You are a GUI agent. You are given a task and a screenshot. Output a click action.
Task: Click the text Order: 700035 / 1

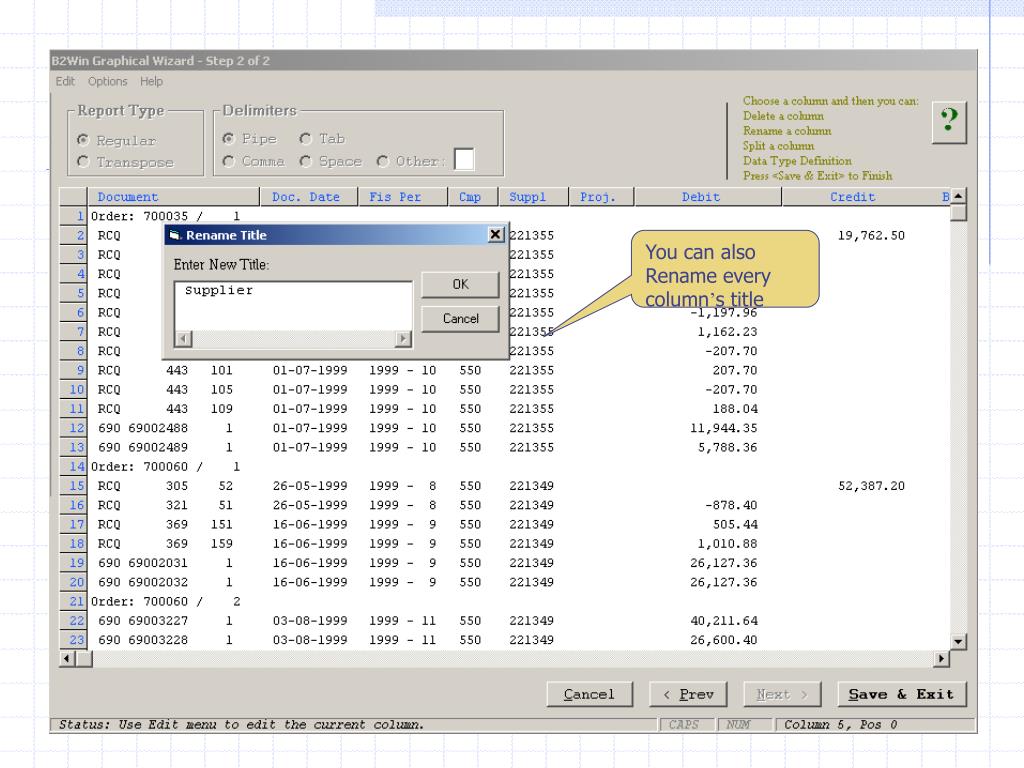click(165, 216)
